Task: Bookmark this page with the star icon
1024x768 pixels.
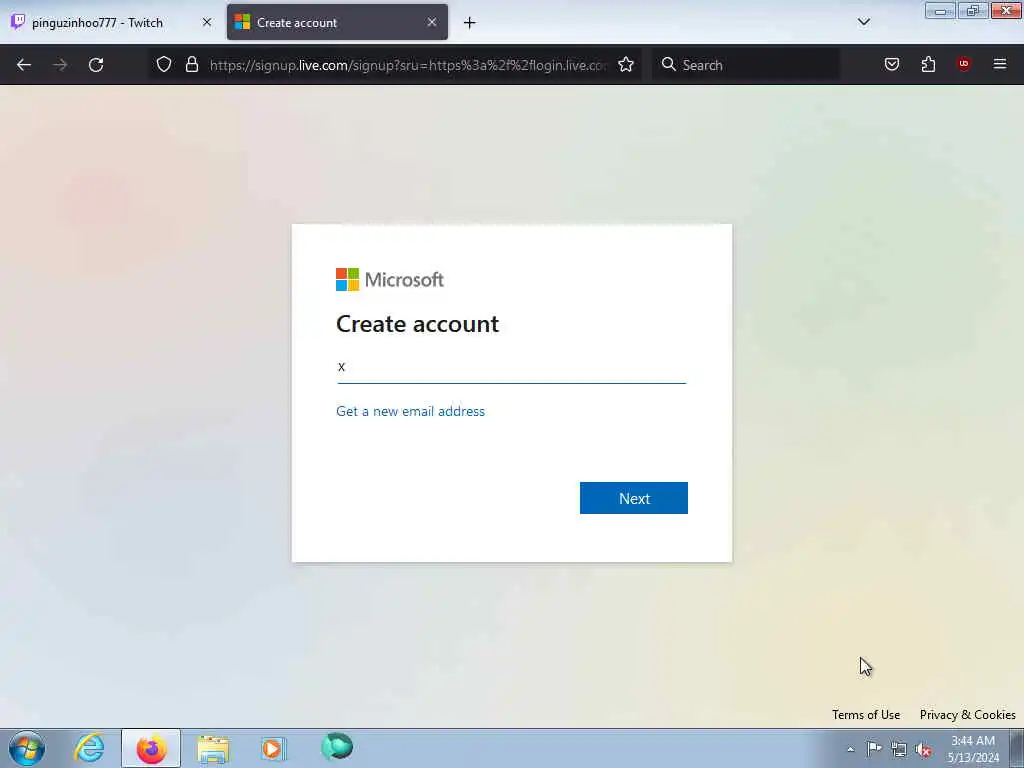Action: (626, 64)
